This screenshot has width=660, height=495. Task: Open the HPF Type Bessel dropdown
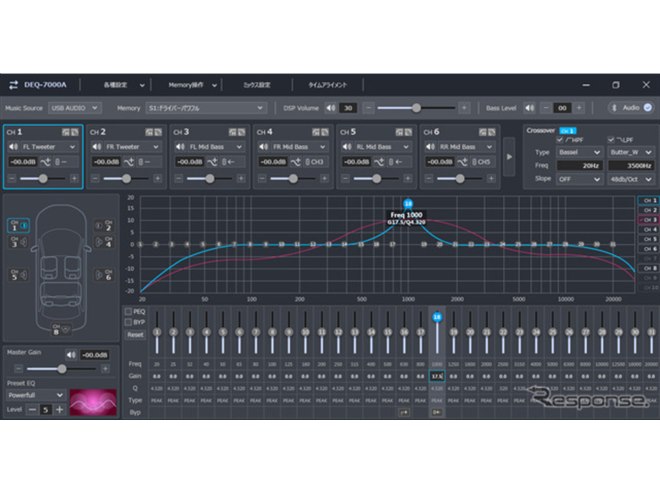(x=580, y=152)
